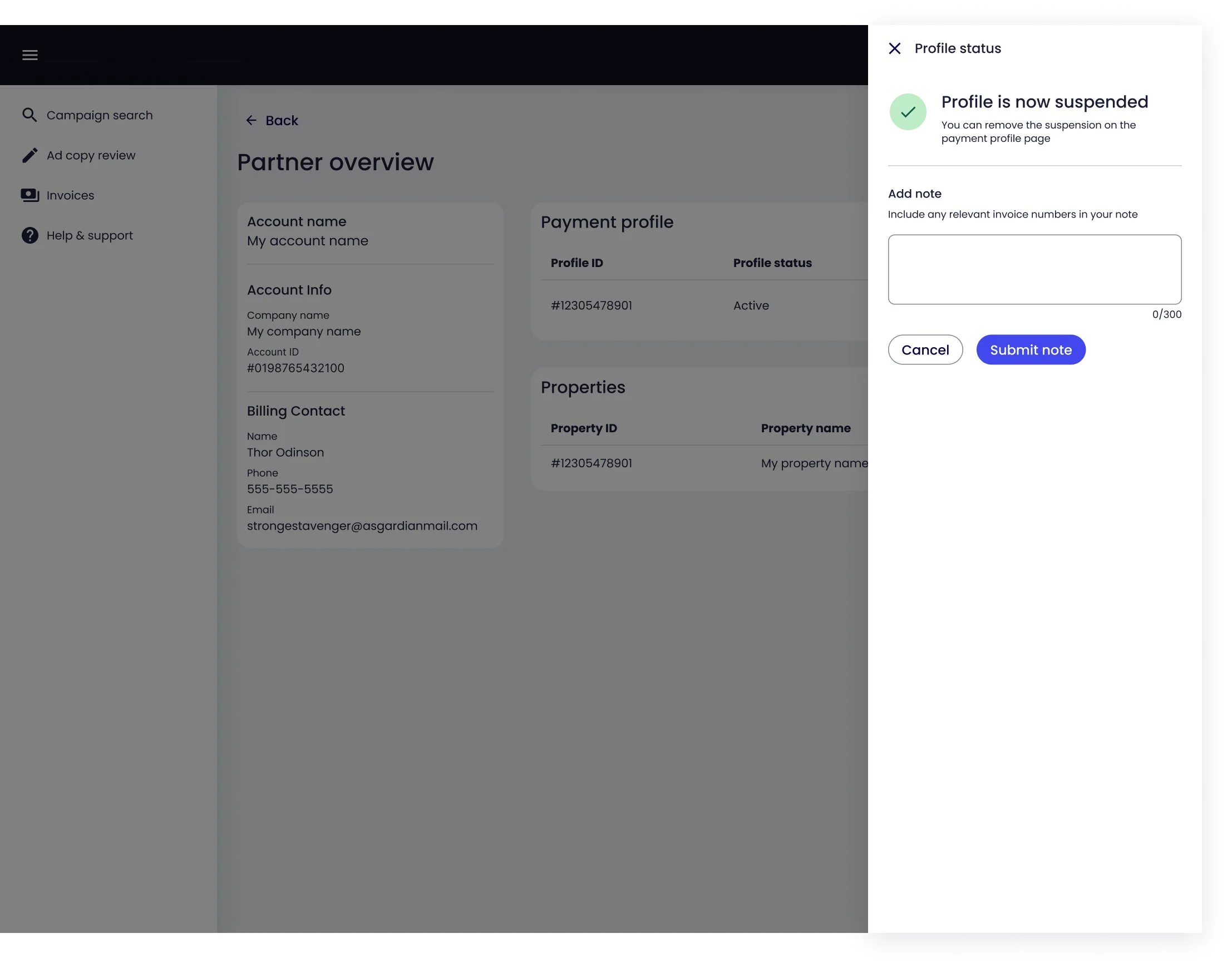The height and width of the screenshot is (968, 1232).
Task: Select the 0/300 character counter
Action: pos(1166,314)
